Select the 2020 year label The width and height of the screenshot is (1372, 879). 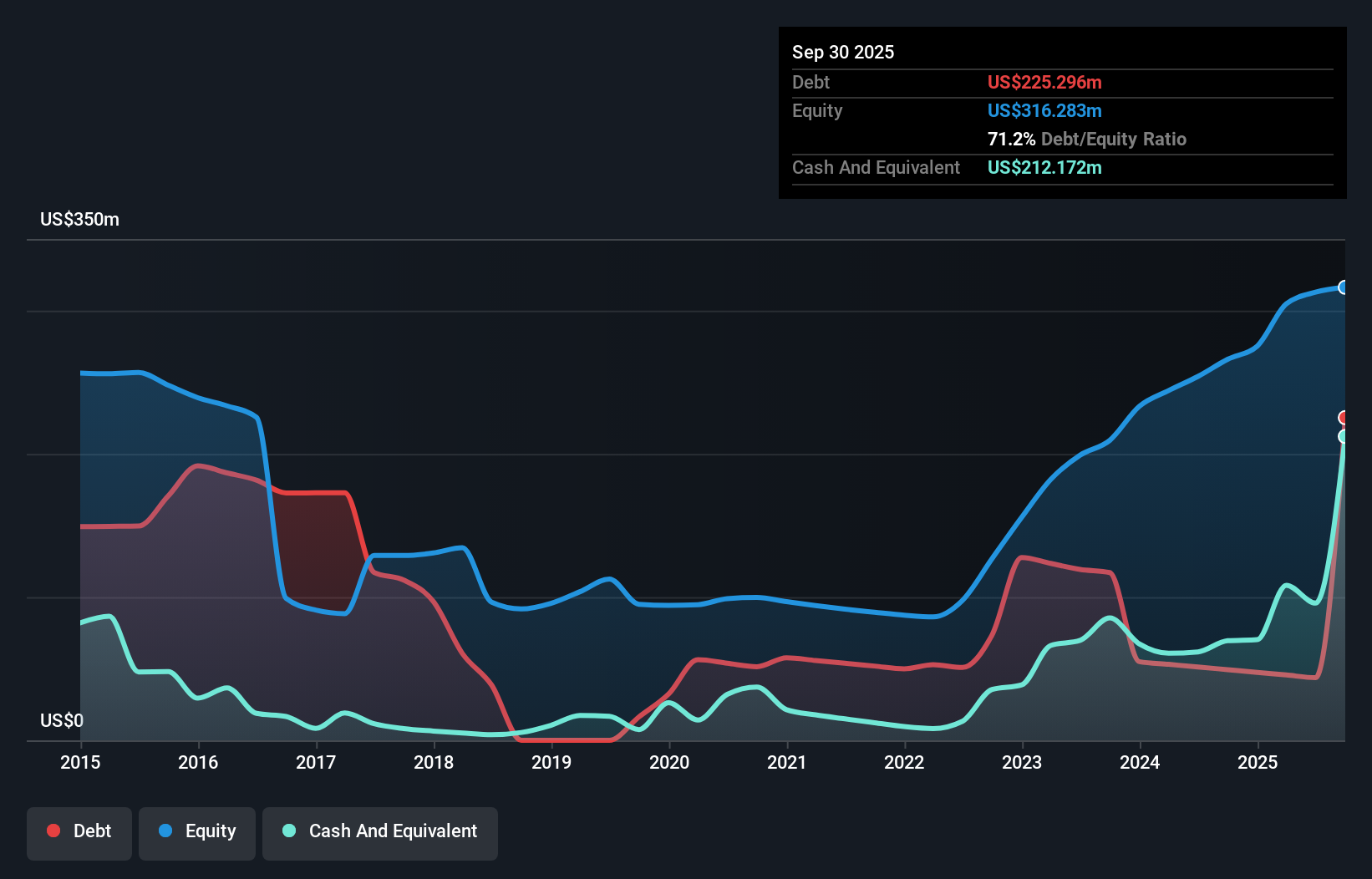669,762
